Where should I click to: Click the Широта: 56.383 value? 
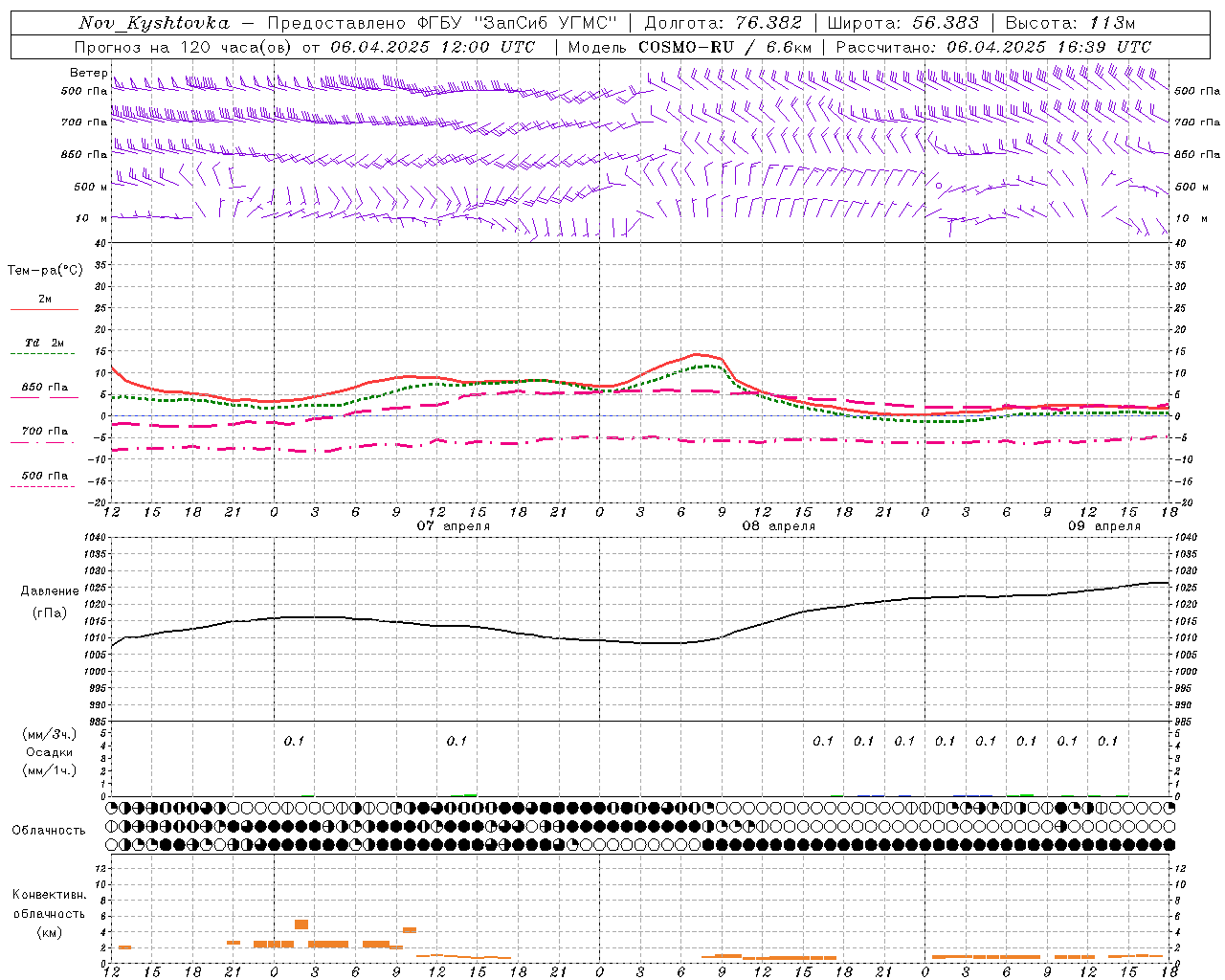pos(902,23)
